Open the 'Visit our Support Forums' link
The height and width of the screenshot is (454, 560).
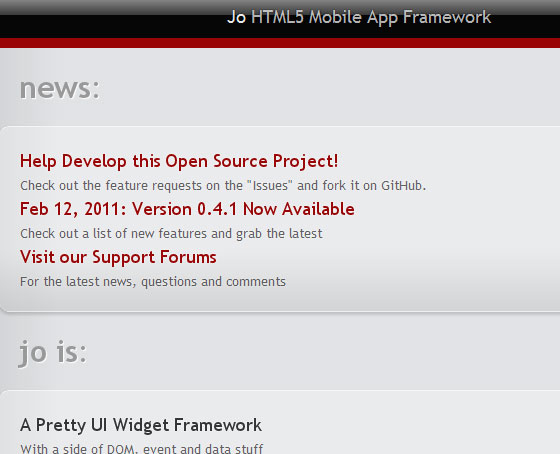coord(118,257)
